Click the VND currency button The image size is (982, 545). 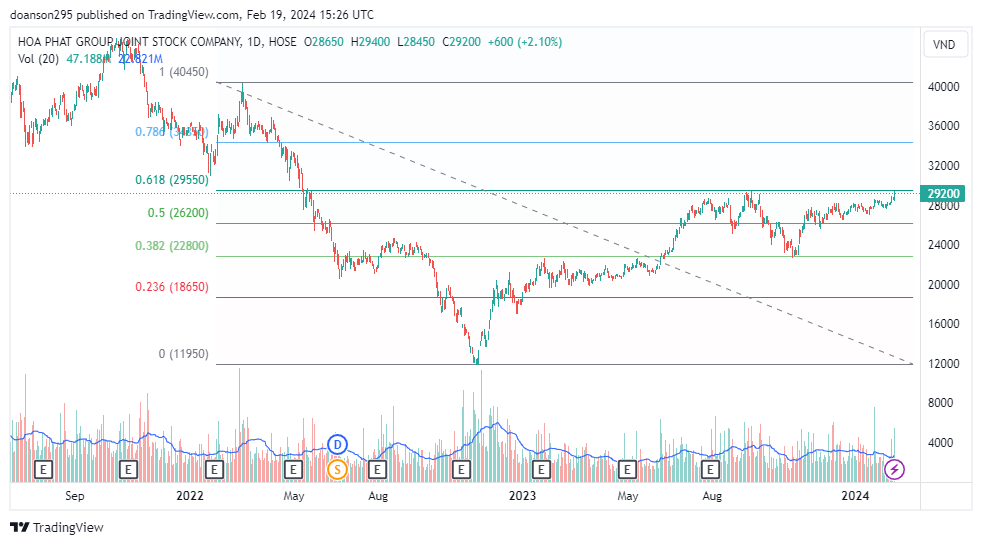coord(944,44)
